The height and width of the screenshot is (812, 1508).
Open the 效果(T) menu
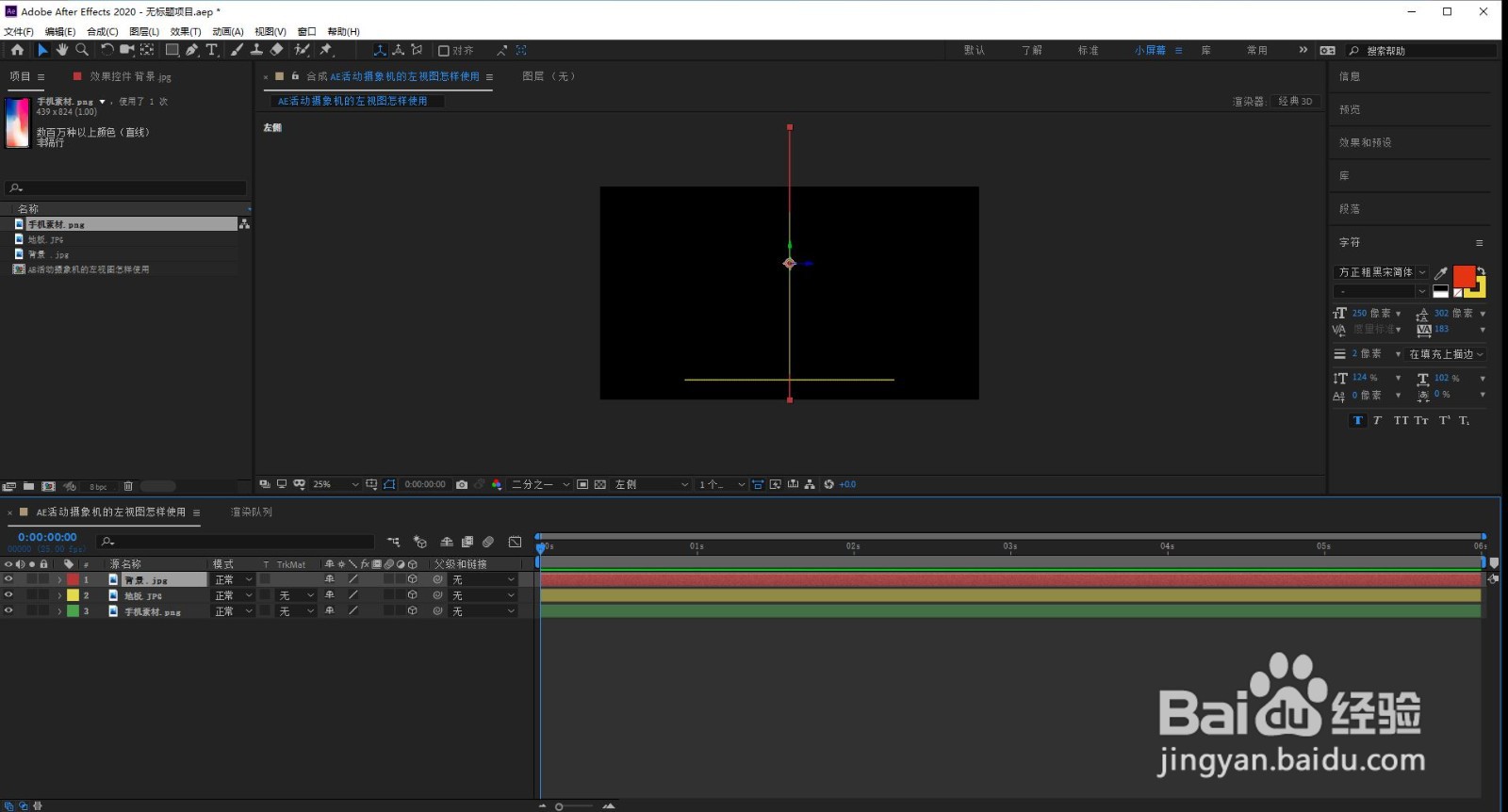pyautogui.click(x=186, y=31)
